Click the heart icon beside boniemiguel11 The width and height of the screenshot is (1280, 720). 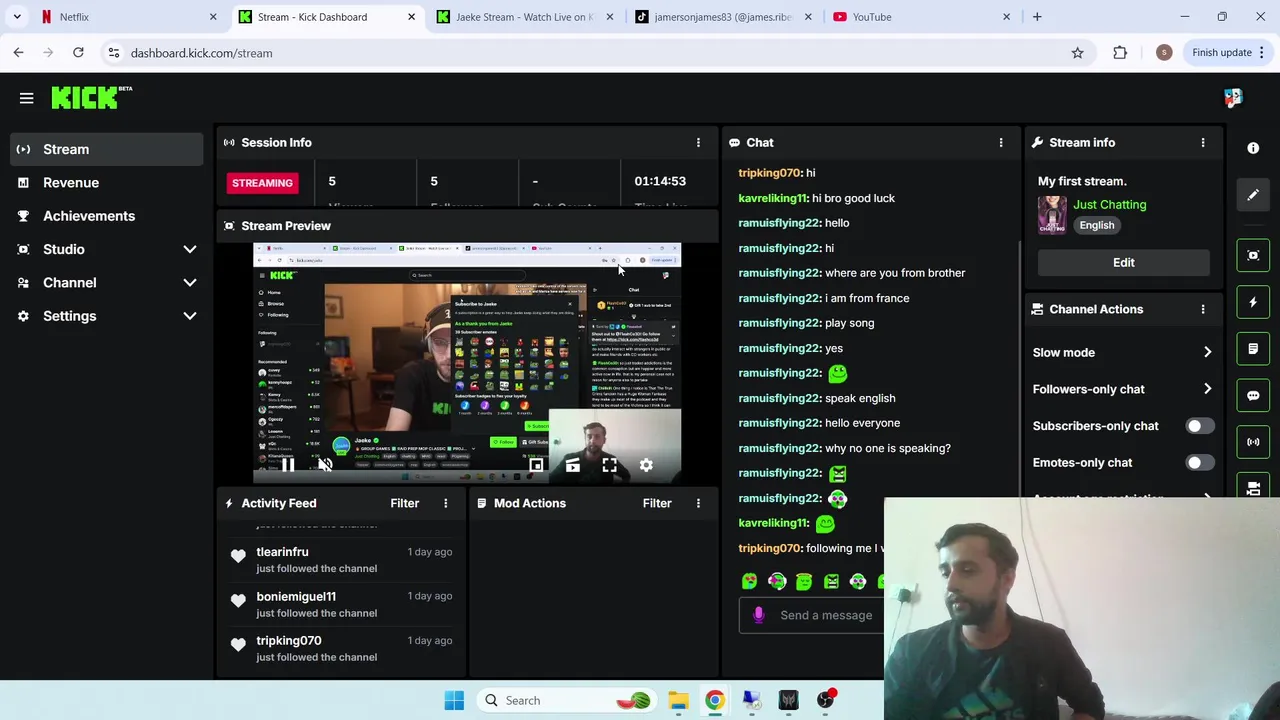238,601
